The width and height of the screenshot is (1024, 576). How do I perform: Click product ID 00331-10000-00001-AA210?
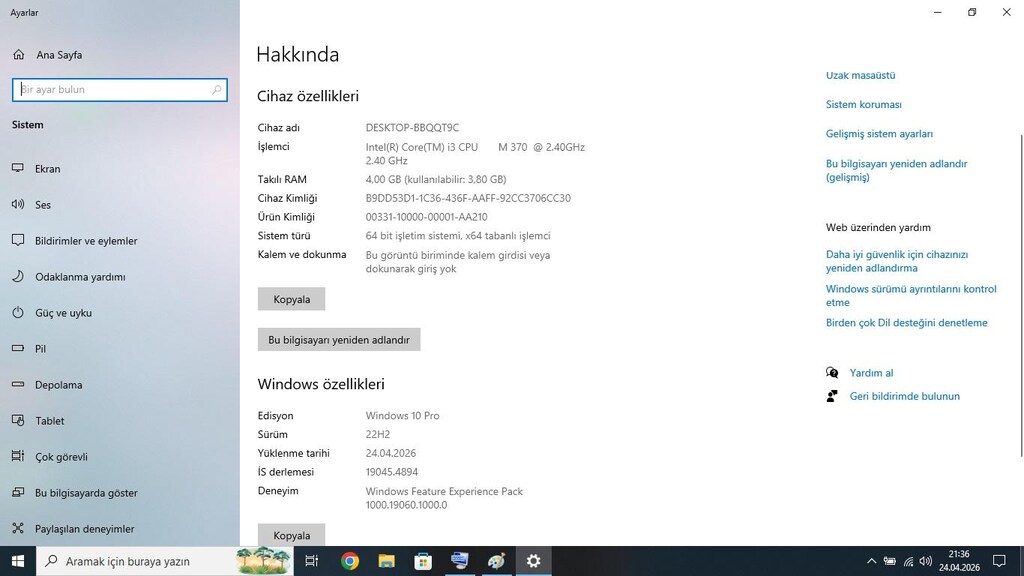click(426, 217)
